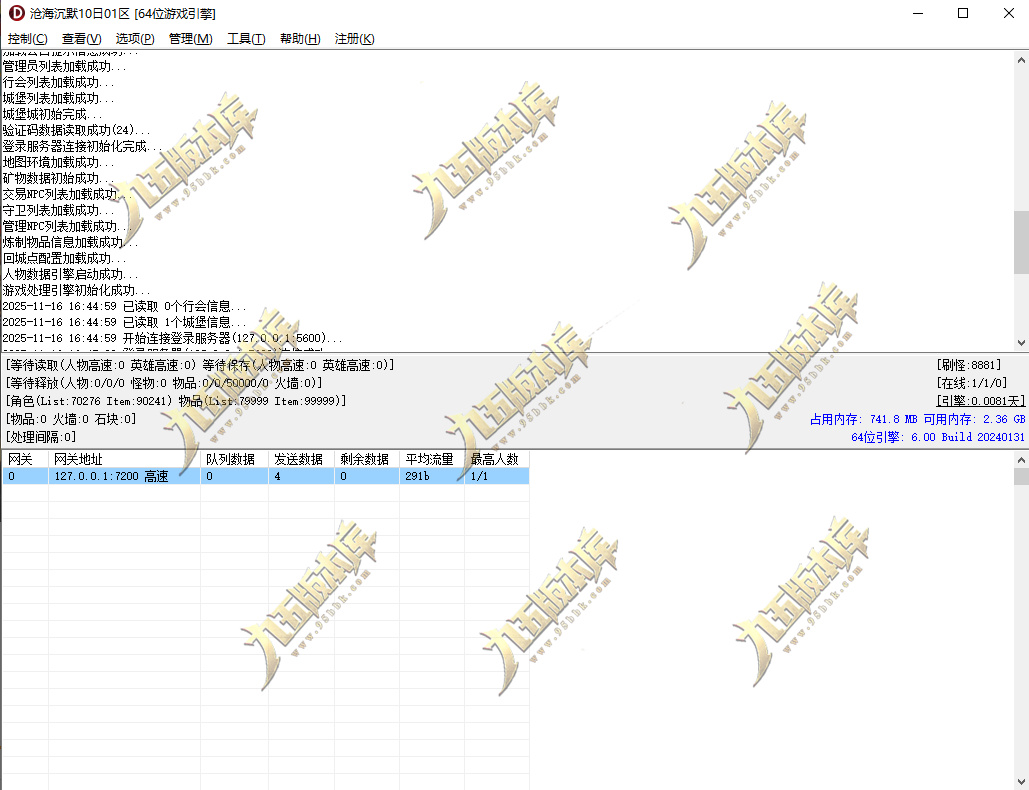Click the [在线:1/1/0] status text
The image size is (1029, 790).
[x=971, y=383]
